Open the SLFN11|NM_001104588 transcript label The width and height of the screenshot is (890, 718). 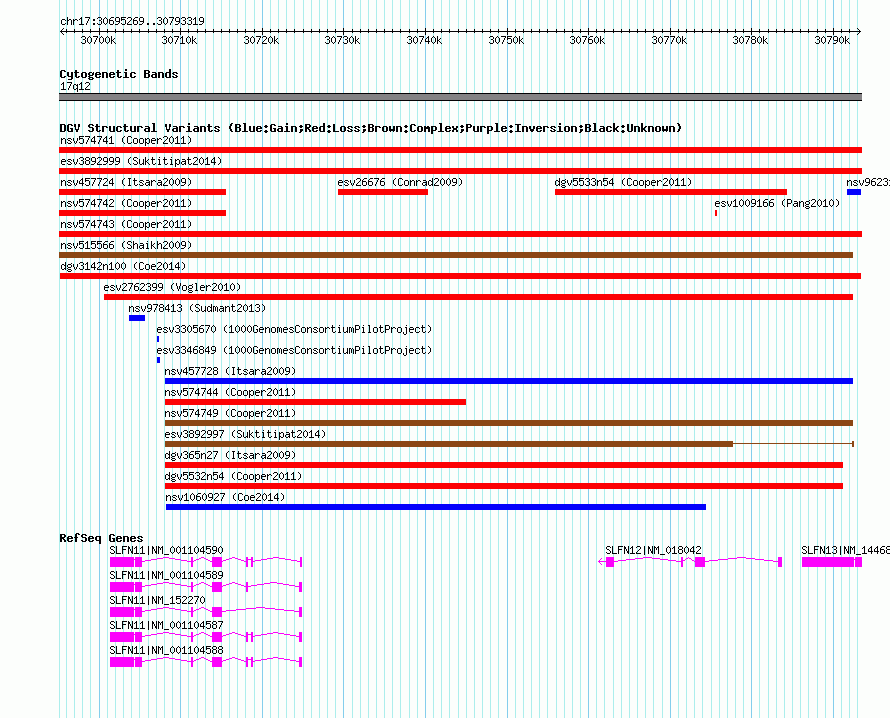(166, 650)
